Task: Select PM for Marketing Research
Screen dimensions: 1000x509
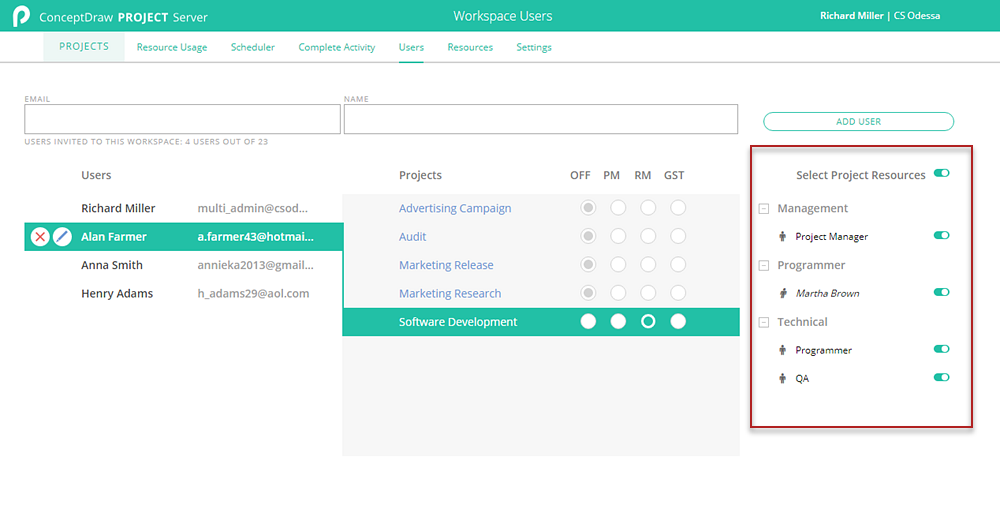Action: (618, 293)
